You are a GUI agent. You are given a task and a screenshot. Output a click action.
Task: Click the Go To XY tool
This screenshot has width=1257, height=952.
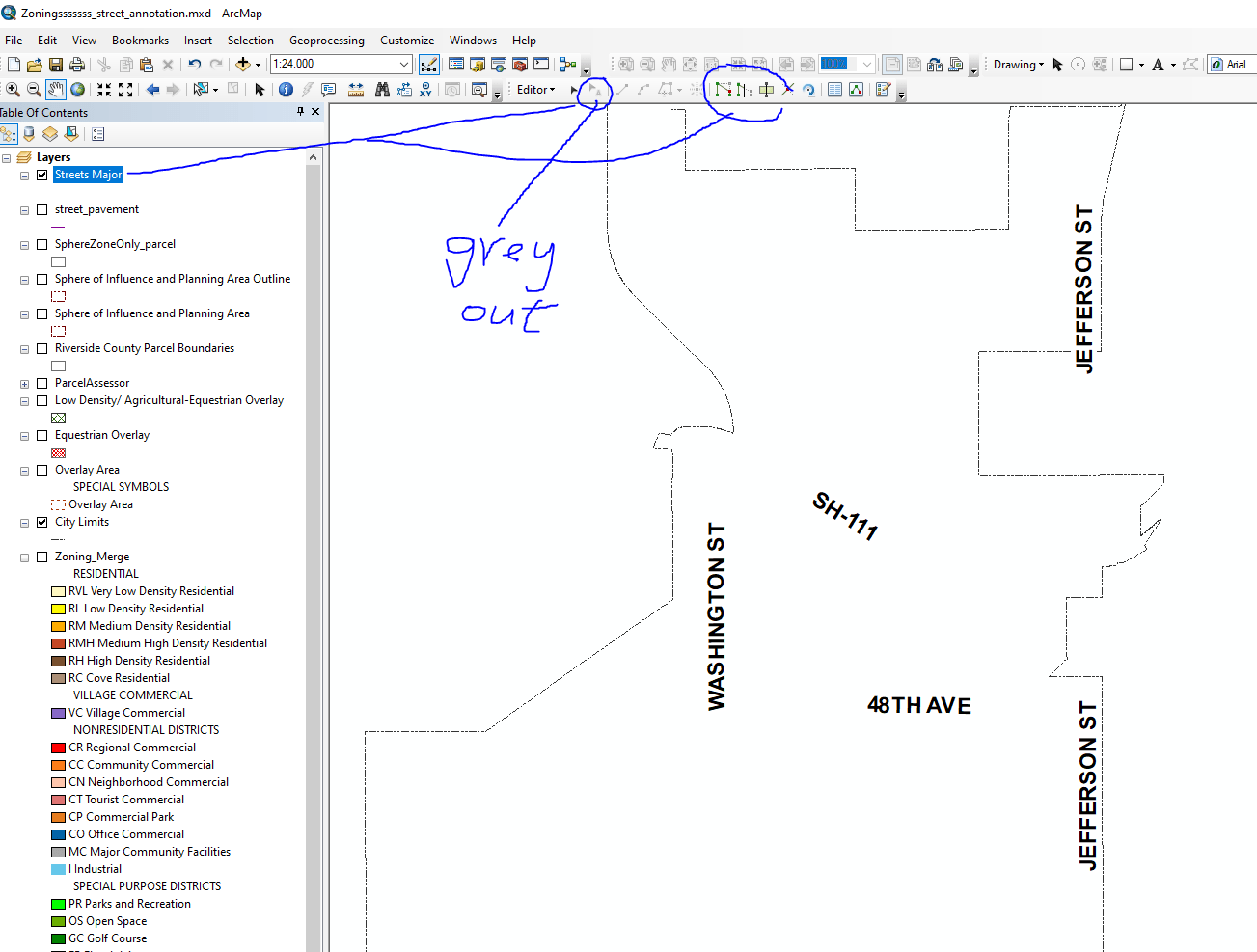tap(424, 89)
